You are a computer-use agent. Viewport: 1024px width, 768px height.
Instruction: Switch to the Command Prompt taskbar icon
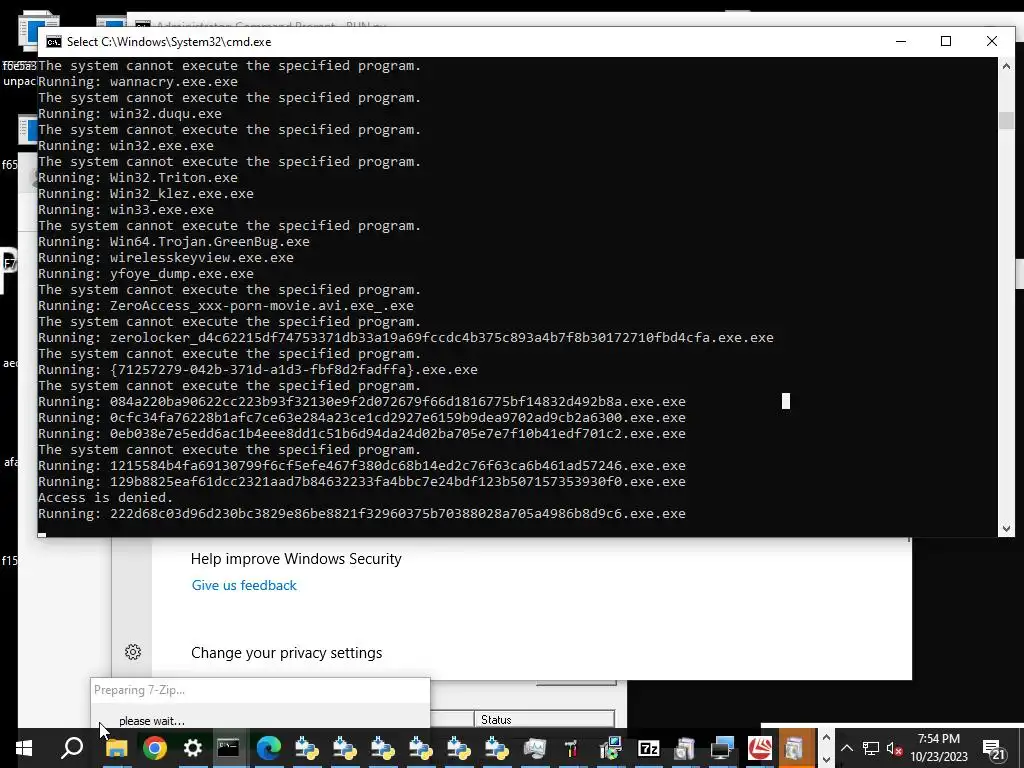click(229, 748)
